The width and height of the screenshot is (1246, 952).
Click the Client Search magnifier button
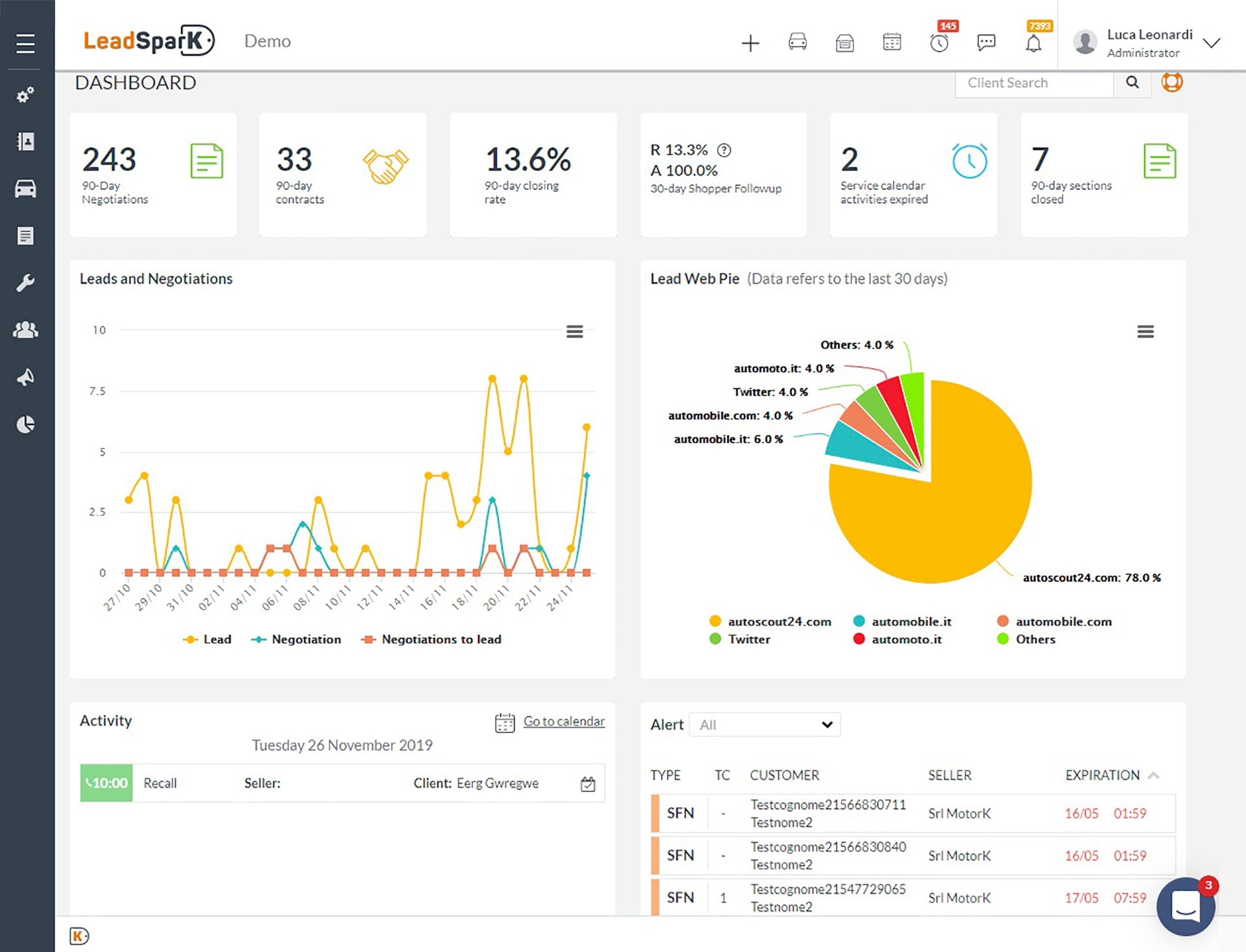(1132, 82)
